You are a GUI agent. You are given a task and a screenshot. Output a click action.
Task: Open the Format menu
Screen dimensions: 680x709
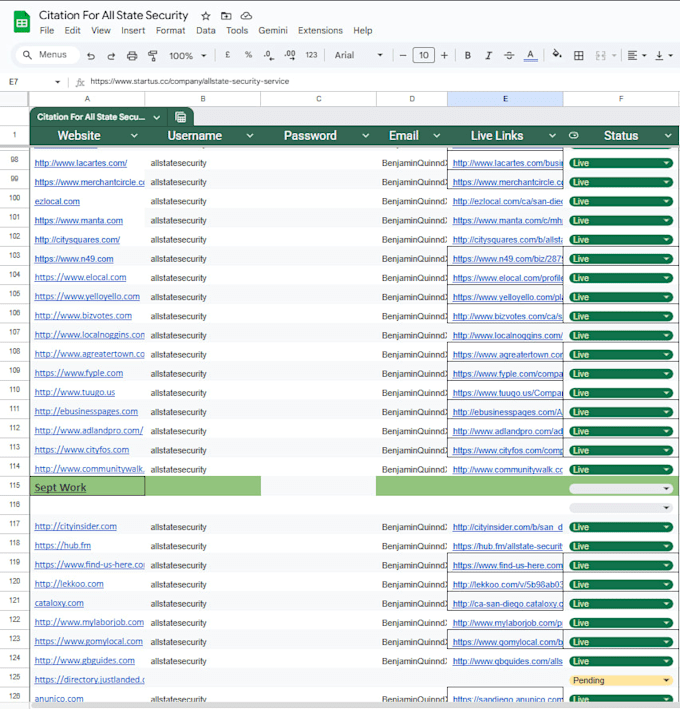pyautogui.click(x=170, y=30)
